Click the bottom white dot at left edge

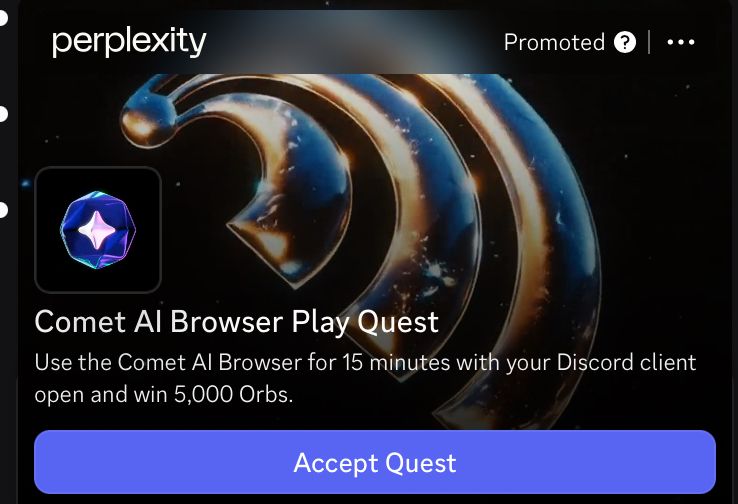(x=3, y=210)
